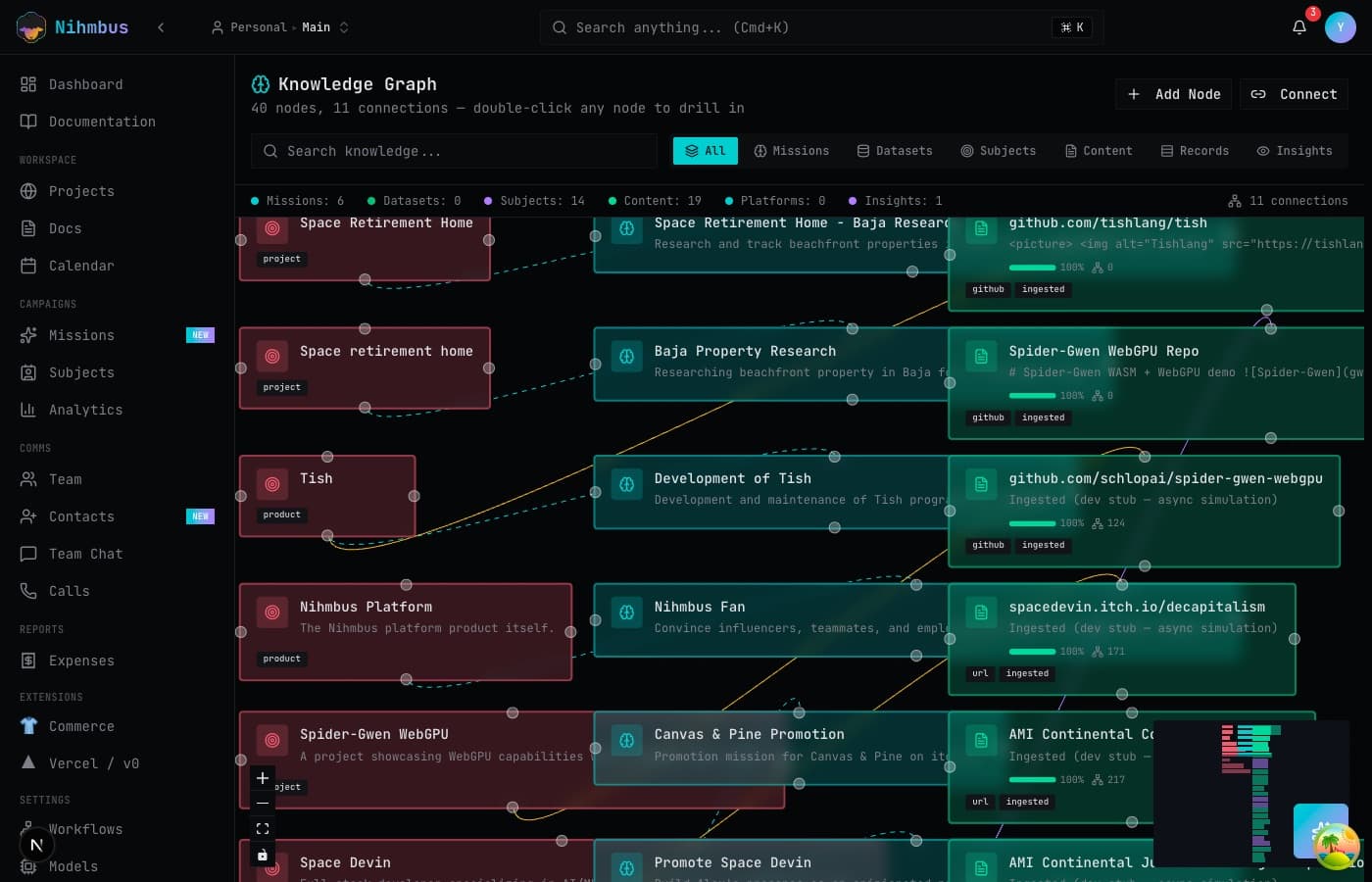Open the user avatar menu
This screenshot has width=1372, height=882.
tap(1341, 27)
